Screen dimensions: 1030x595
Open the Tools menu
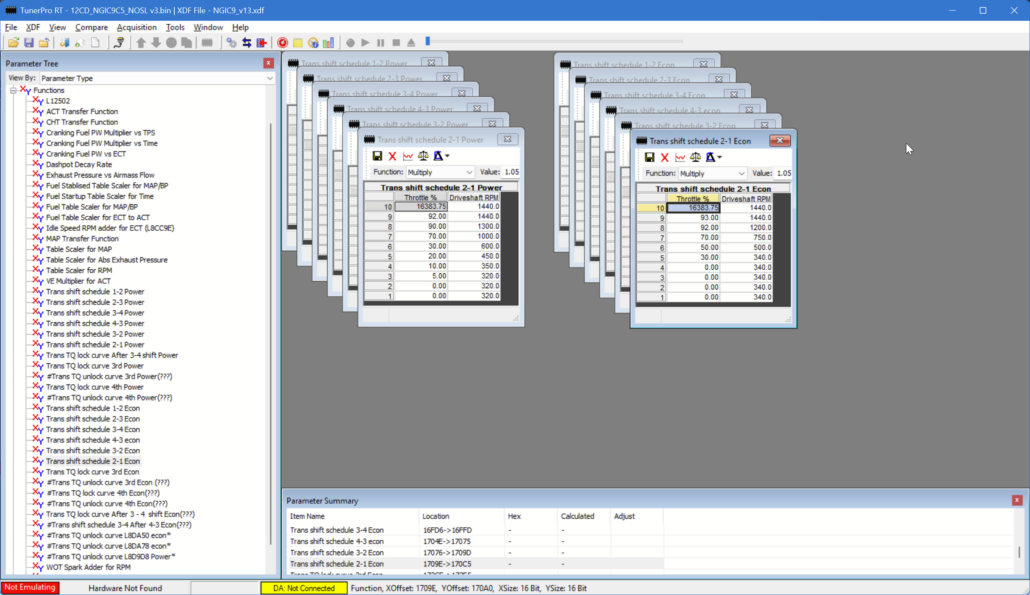click(175, 28)
